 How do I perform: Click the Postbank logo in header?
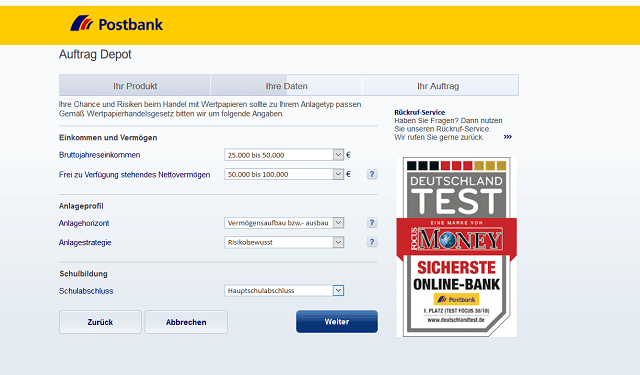116,24
